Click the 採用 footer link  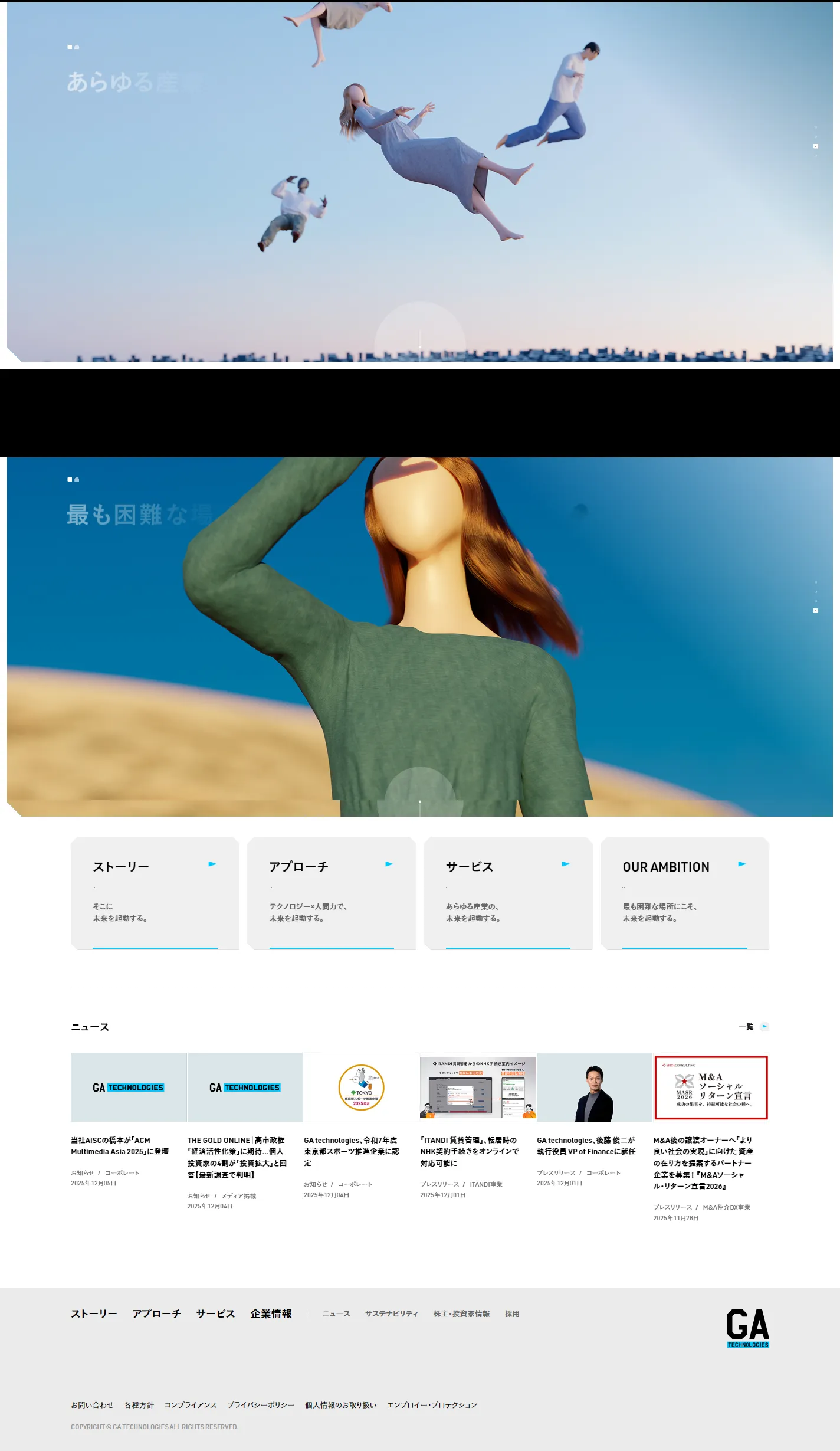(512, 1314)
